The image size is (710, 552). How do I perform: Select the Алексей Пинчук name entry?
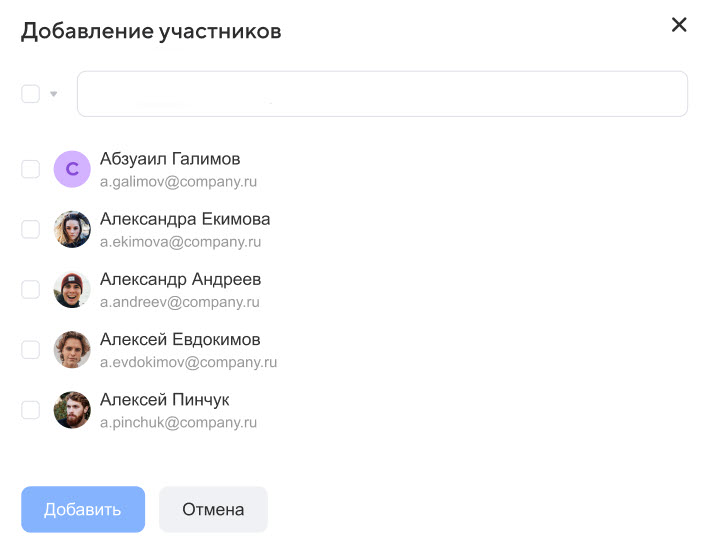(x=165, y=400)
